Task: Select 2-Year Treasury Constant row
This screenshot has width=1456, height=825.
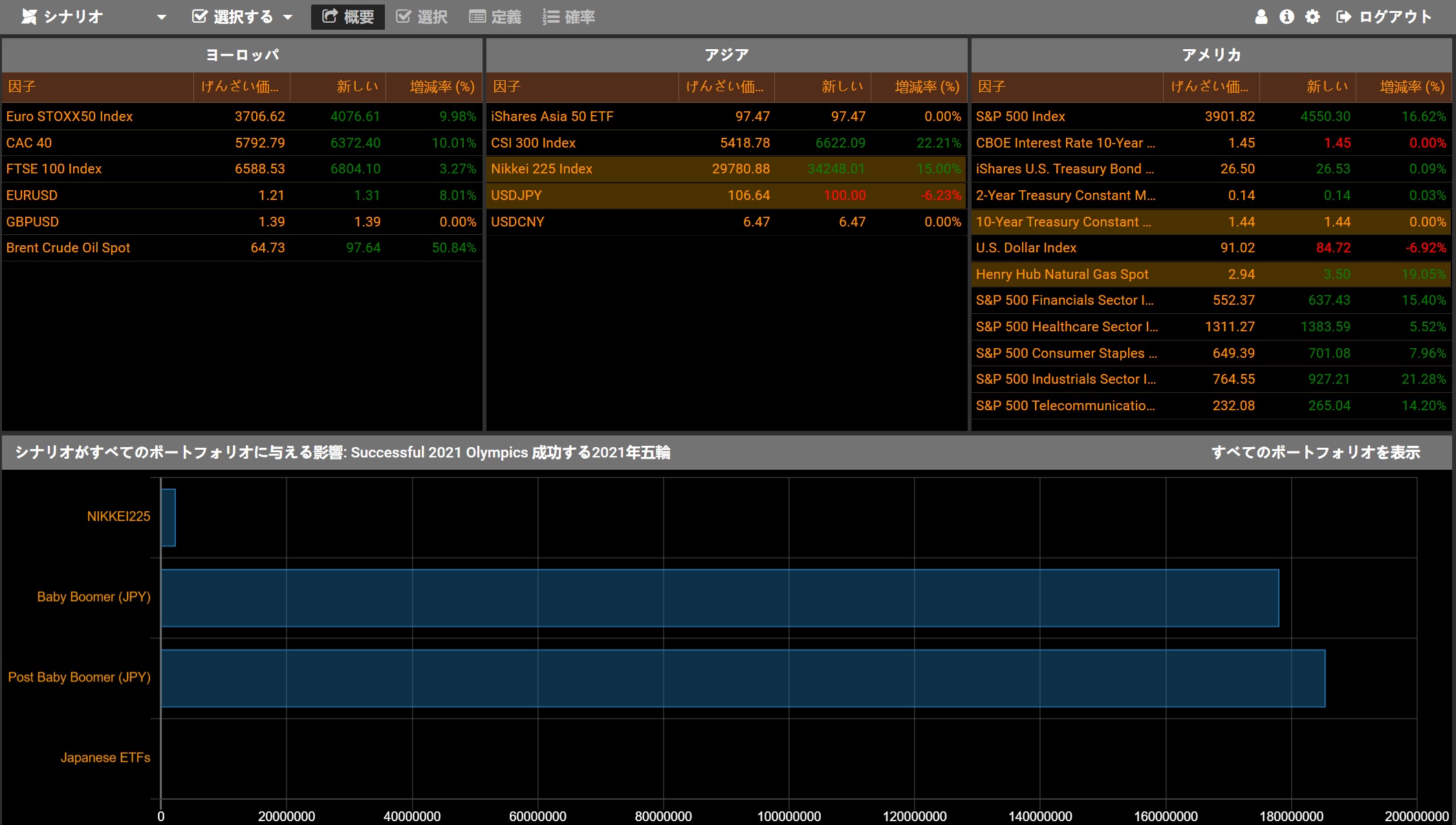Action: (x=1211, y=195)
